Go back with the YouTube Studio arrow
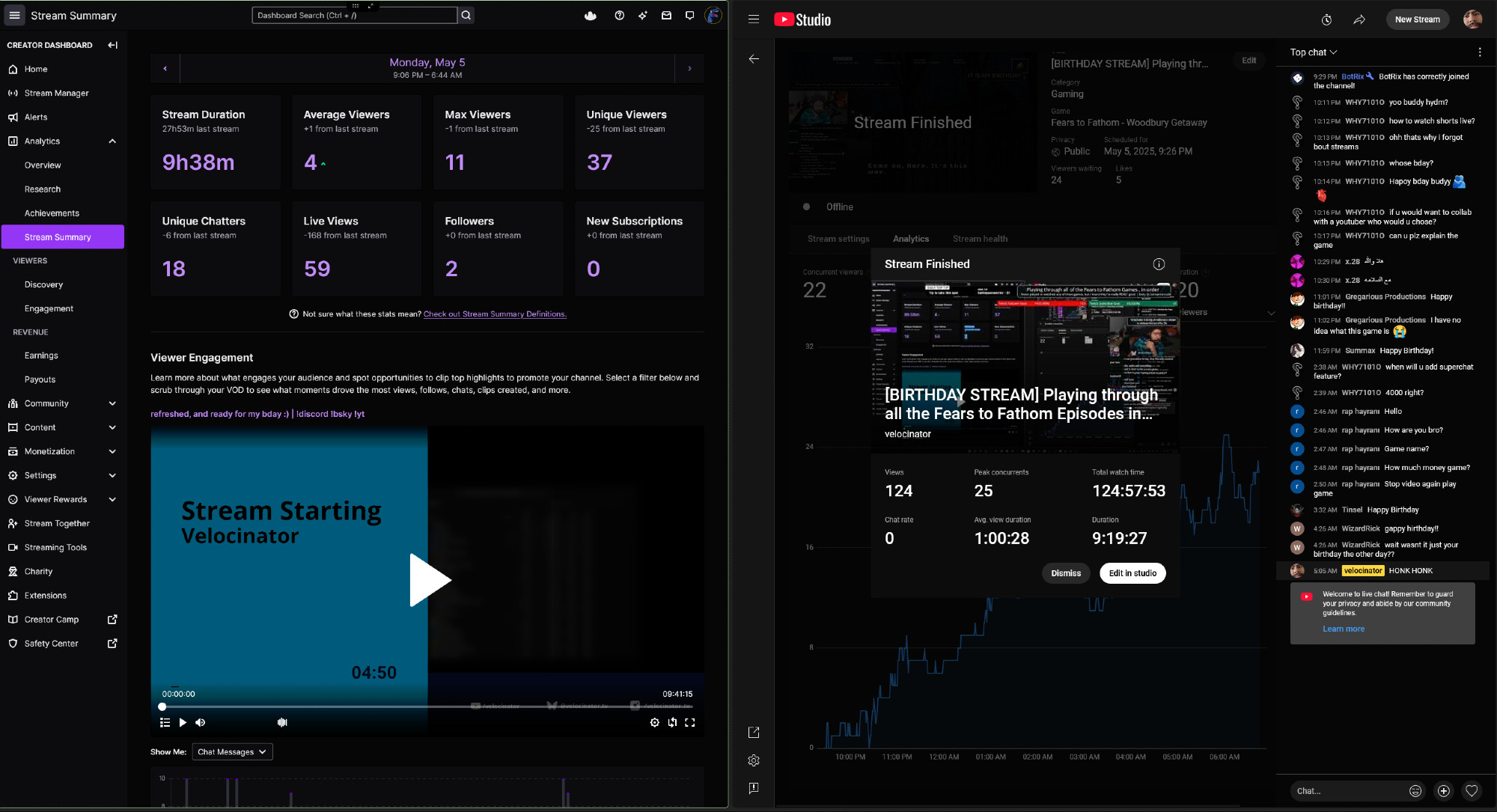The image size is (1497, 812). 754,58
